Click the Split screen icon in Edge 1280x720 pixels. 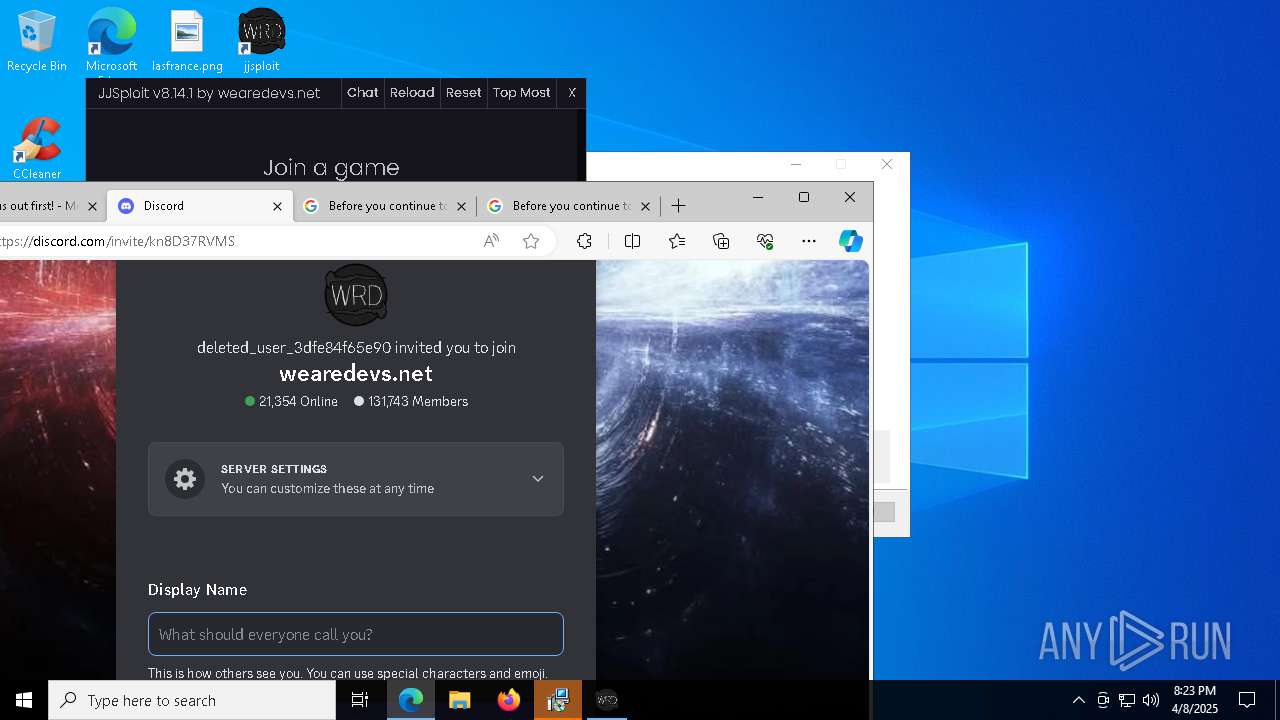click(632, 241)
